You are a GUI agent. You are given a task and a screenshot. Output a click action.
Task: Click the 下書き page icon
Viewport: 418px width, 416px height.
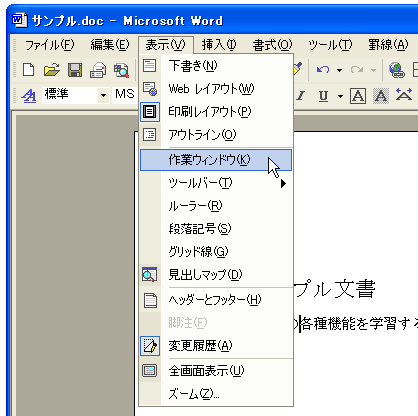click(150, 65)
